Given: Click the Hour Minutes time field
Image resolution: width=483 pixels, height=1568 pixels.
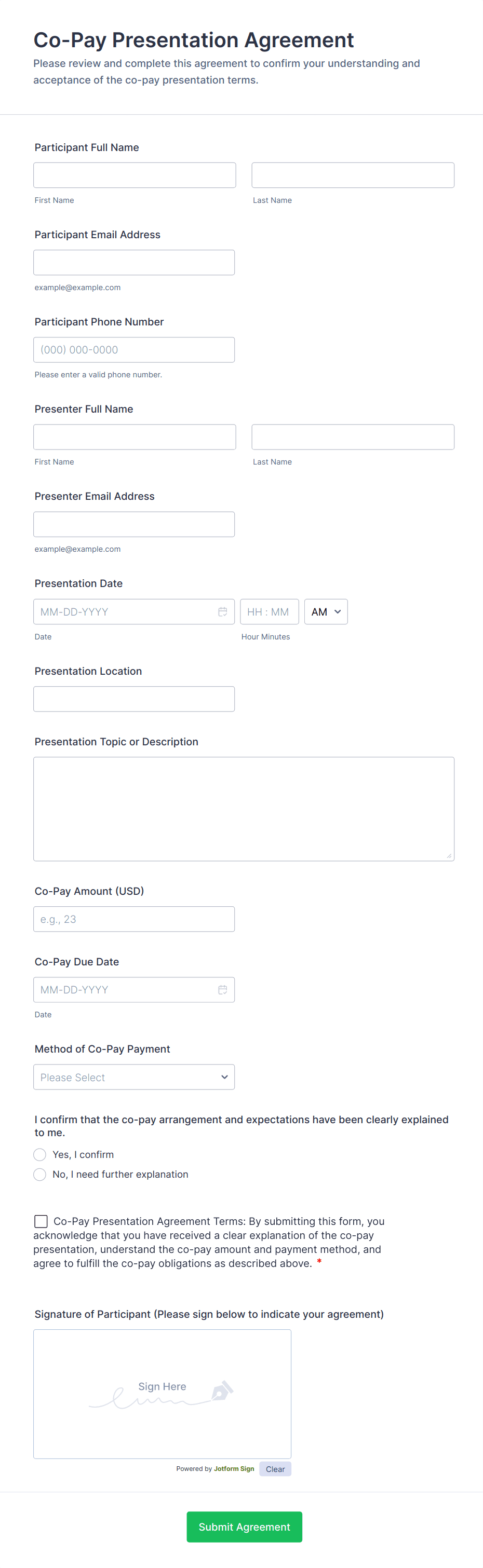Looking at the screenshot, I should pyautogui.click(x=269, y=612).
